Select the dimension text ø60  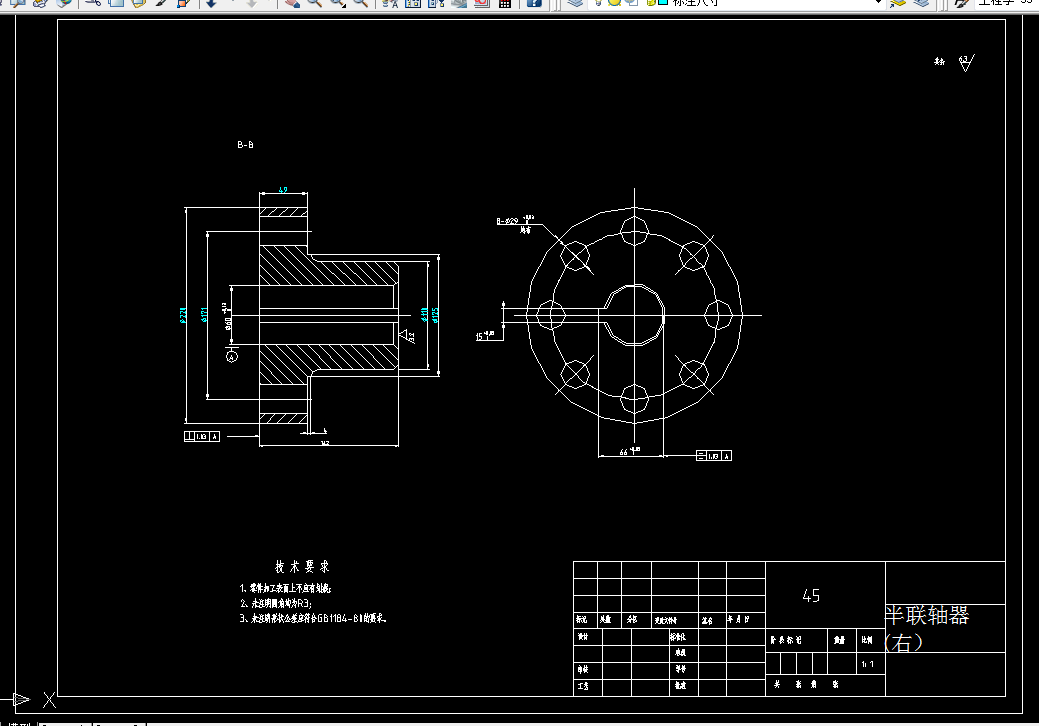[x=227, y=323]
